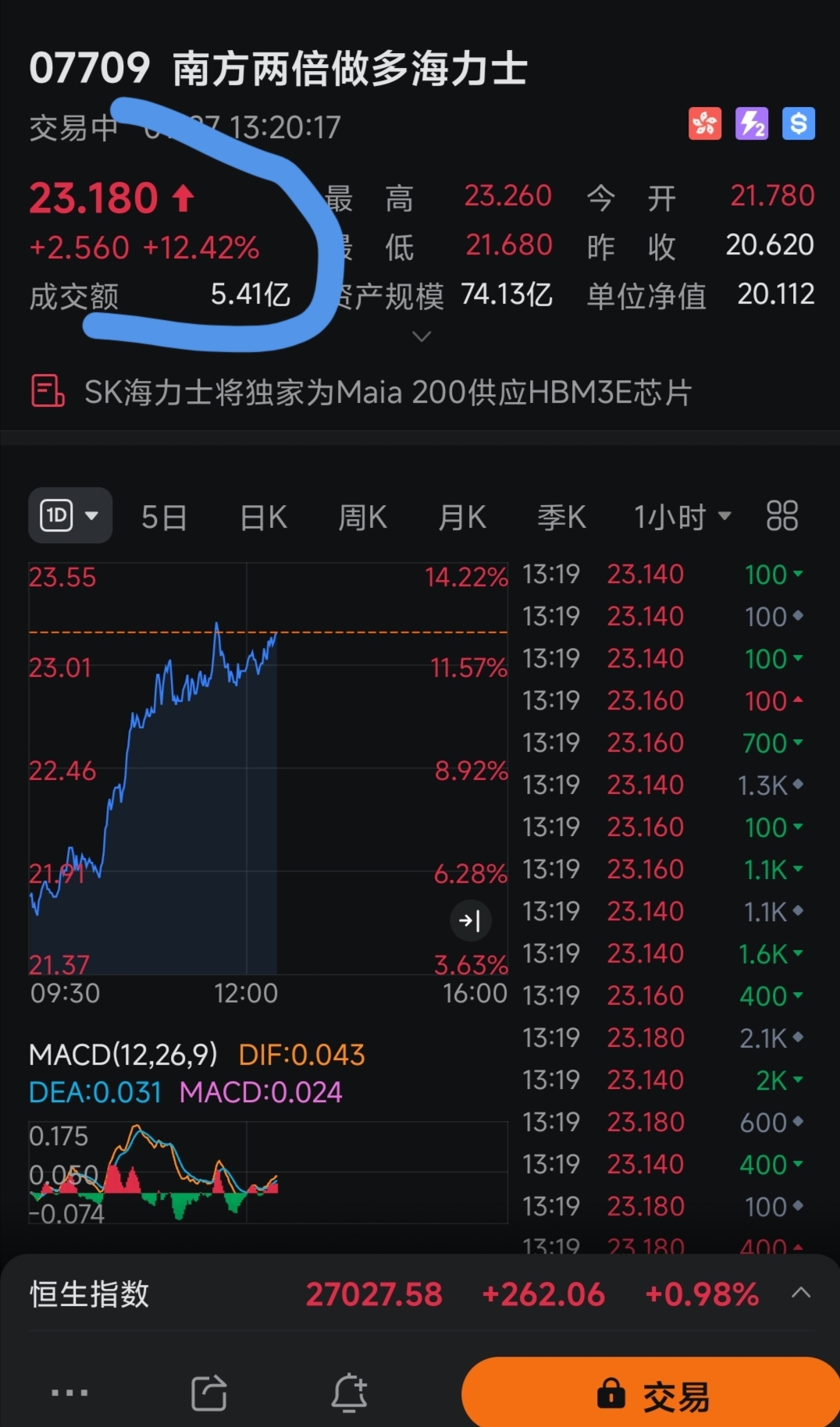Open the 1D timeframe dropdown
The image size is (840, 1427).
(x=70, y=515)
